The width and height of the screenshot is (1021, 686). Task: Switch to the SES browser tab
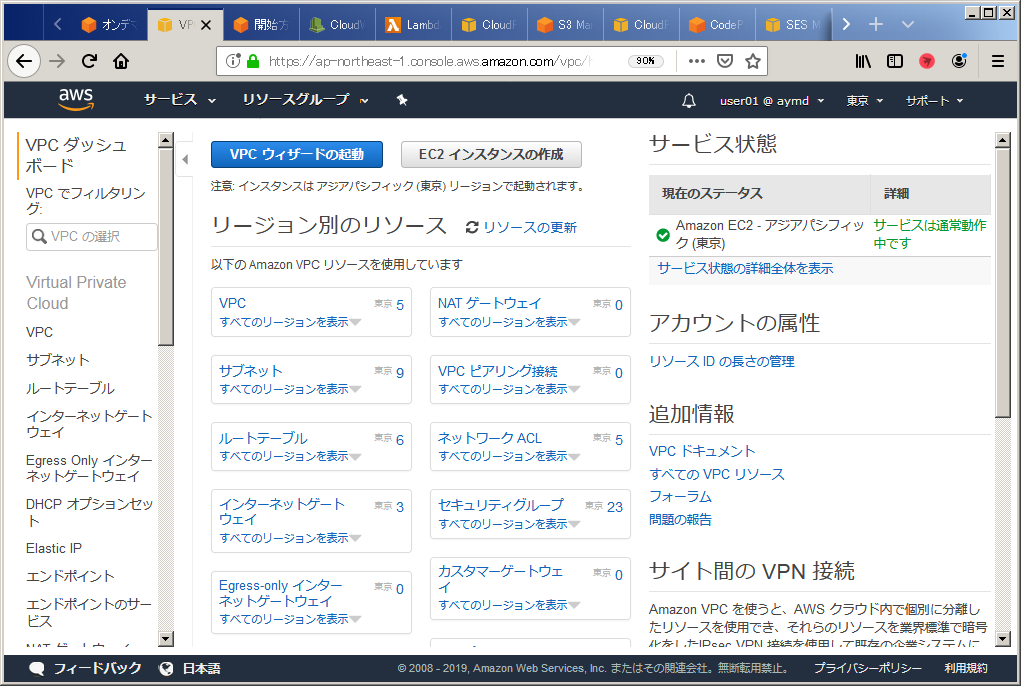[793, 25]
